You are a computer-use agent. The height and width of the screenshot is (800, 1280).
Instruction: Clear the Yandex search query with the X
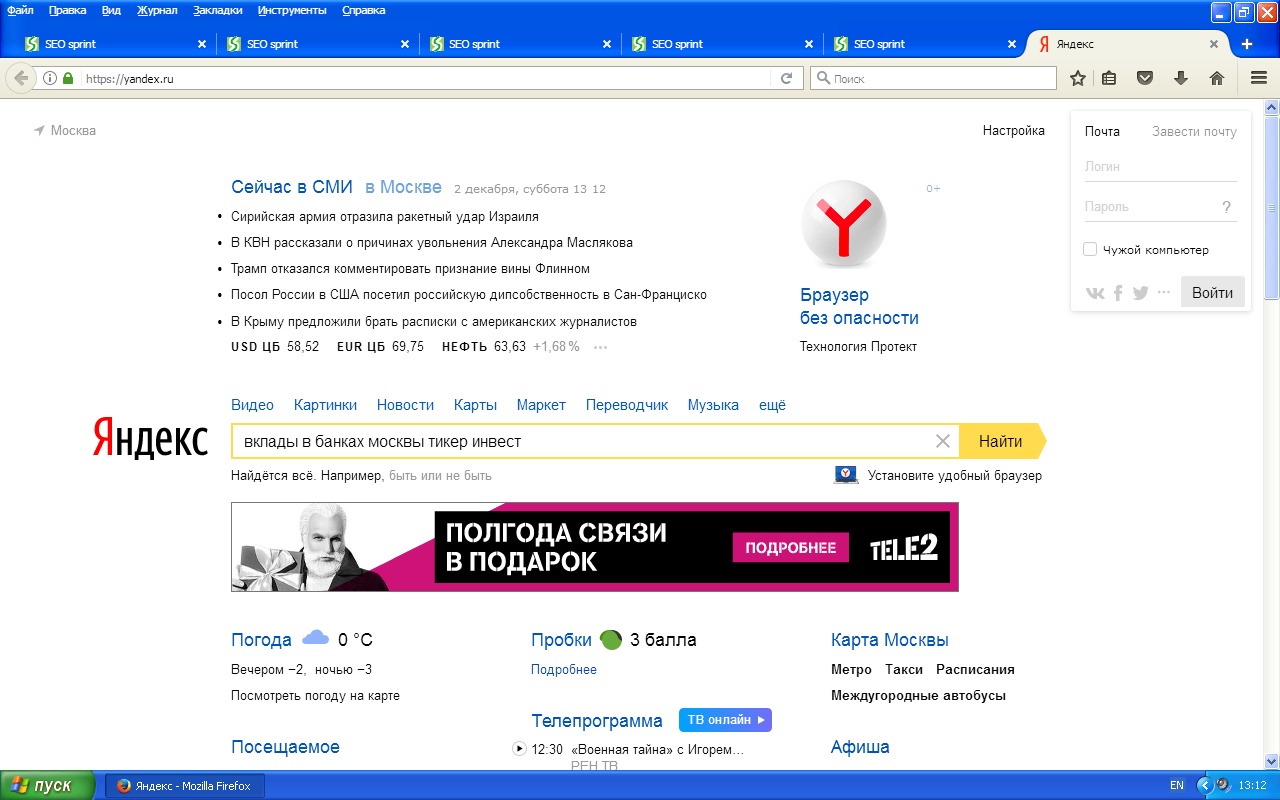click(942, 441)
